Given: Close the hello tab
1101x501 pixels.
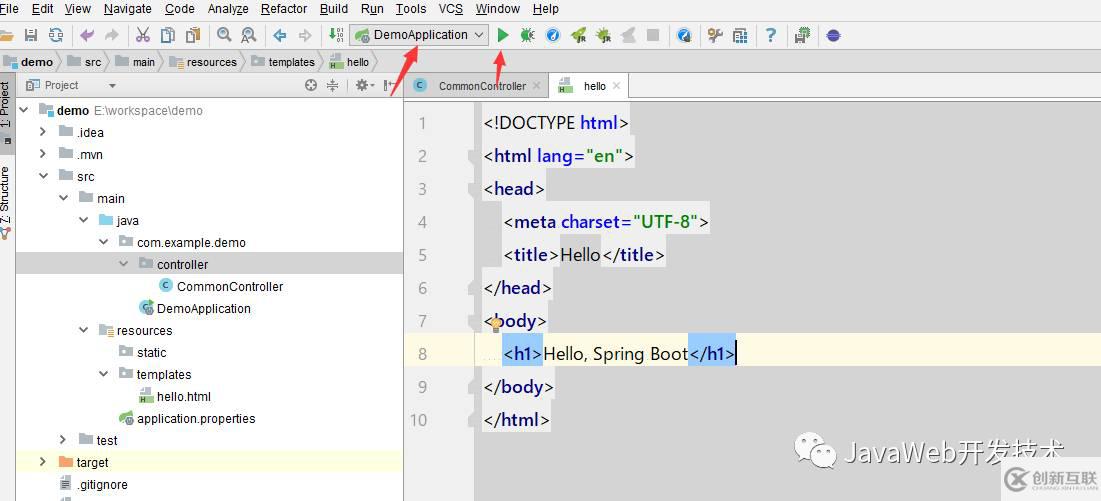Looking at the screenshot, I should (617, 86).
